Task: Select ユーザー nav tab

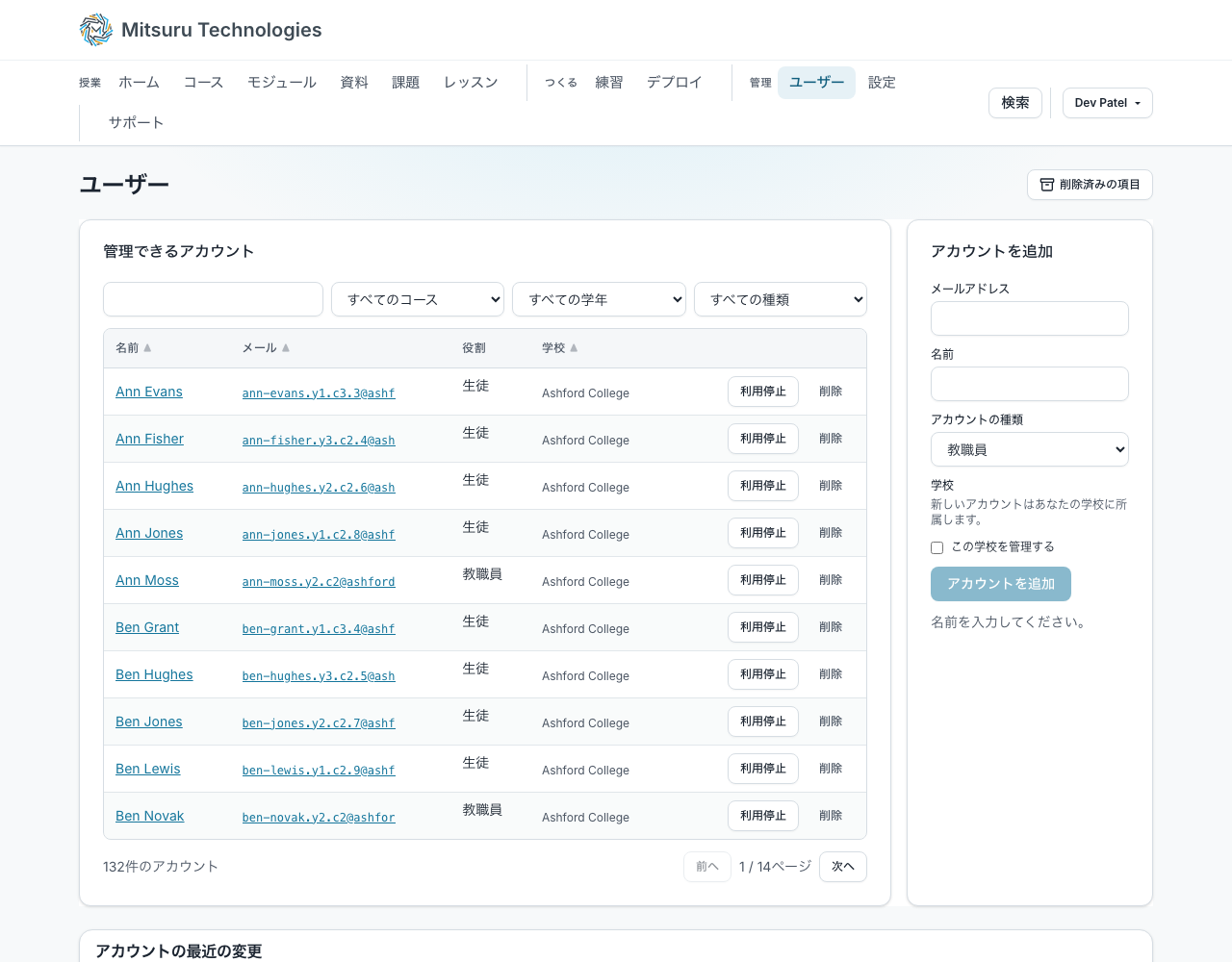Action: [816, 83]
